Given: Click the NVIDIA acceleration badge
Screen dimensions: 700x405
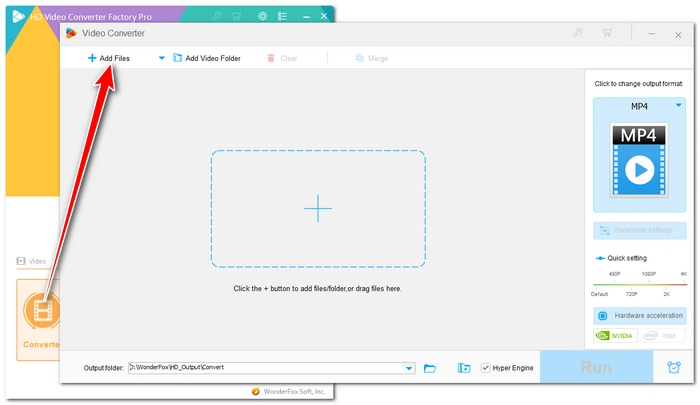Looking at the screenshot, I should coord(615,335).
